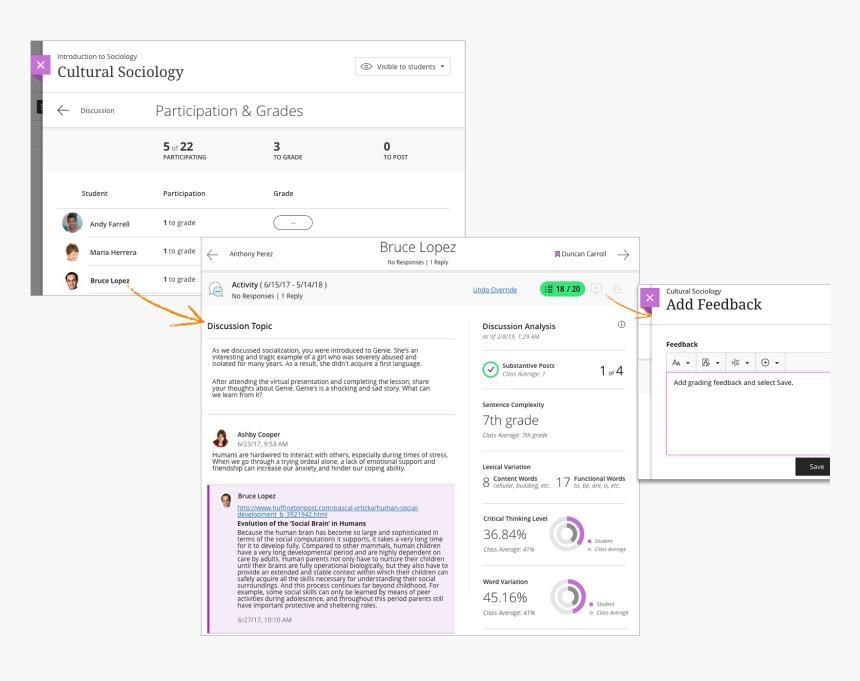Select Bruce Lopez's name in student list
This screenshot has height=681, width=860.
tap(110, 280)
